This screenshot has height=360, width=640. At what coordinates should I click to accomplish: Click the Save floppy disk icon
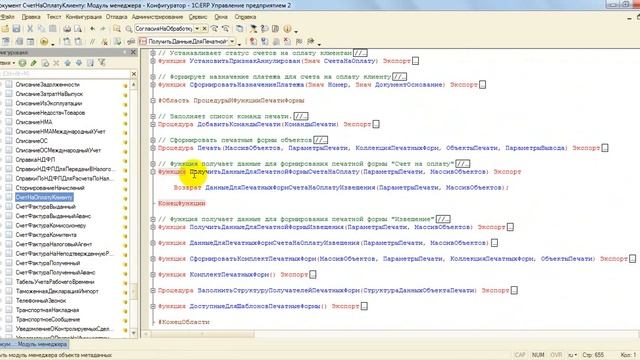click(16, 29)
